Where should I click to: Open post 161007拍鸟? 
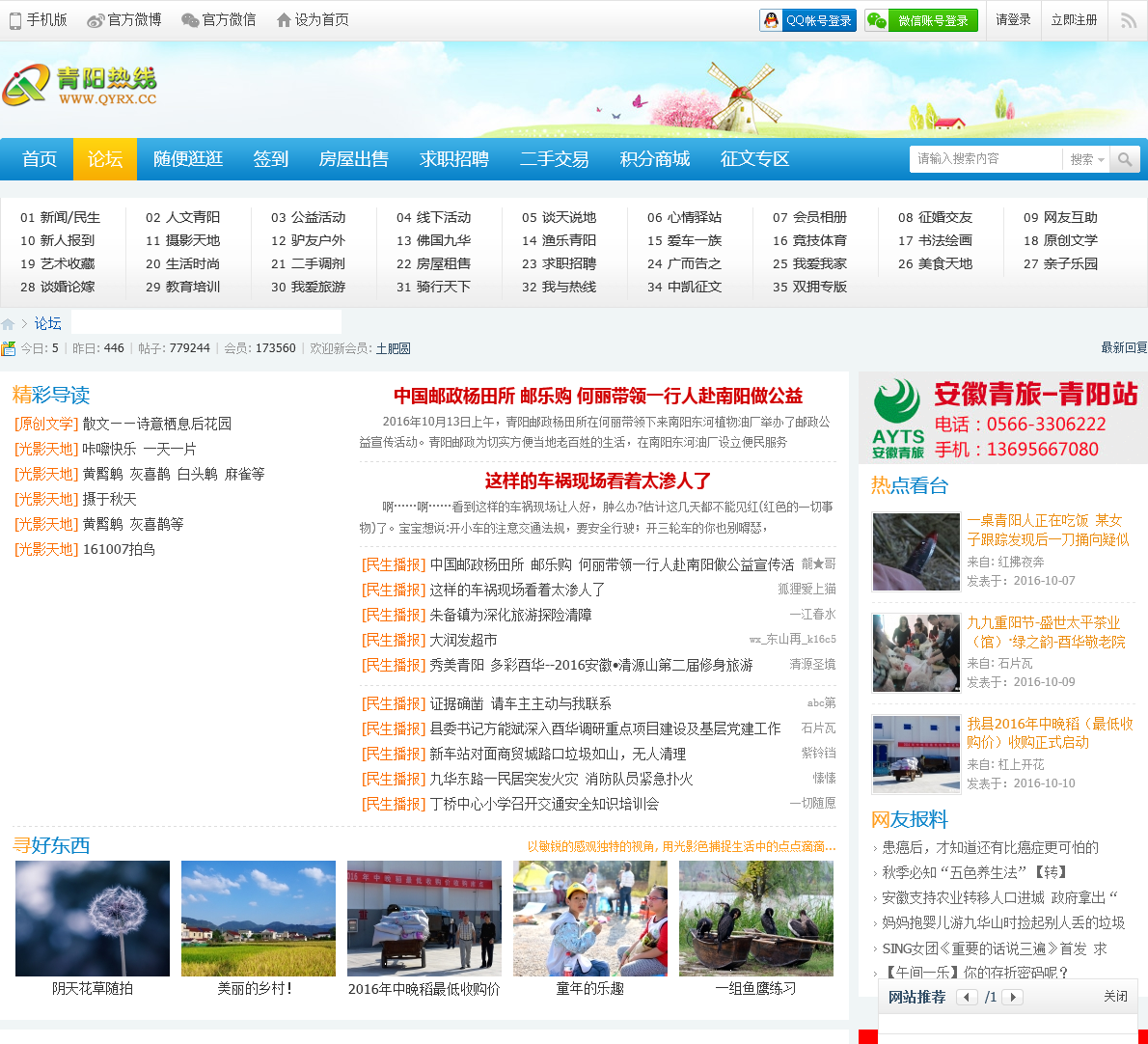pos(119,550)
